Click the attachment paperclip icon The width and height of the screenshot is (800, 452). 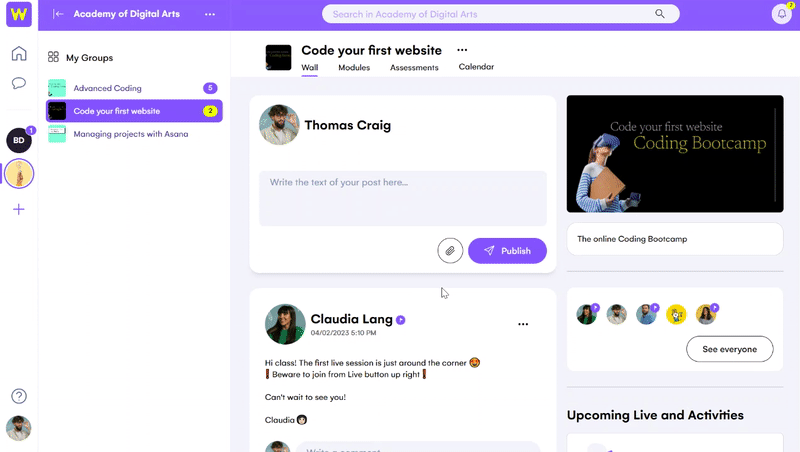450,250
